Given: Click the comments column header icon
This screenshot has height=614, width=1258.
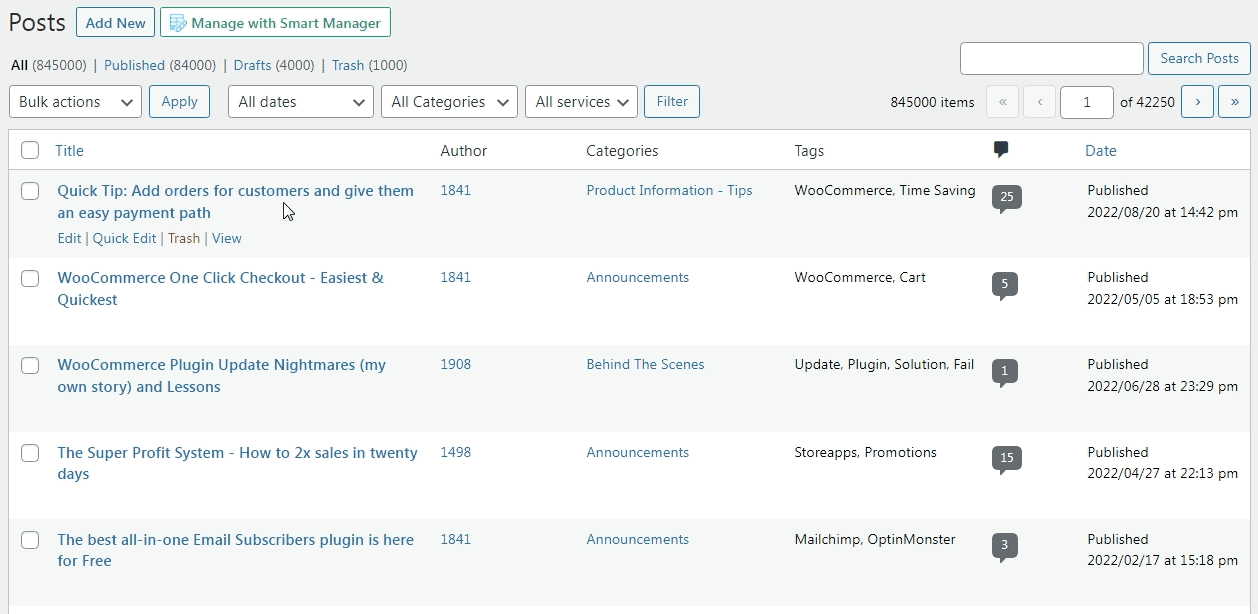Looking at the screenshot, I should [x=1001, y=150].
